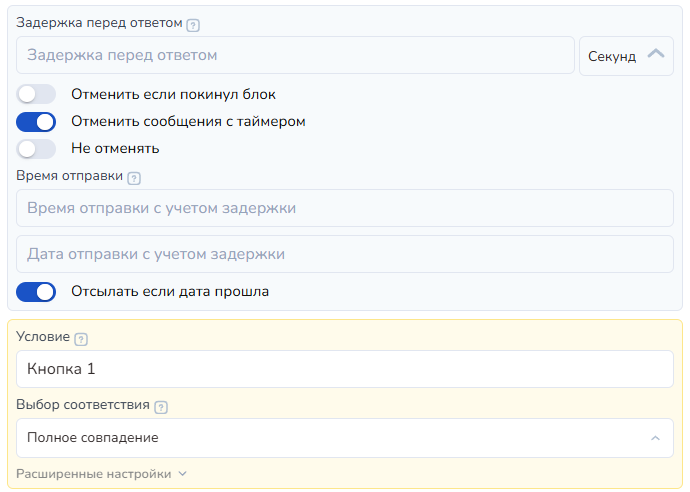Enable Отменить если покинул блок toggle
Image resolution: width=690 pixels, height=492 pixels.
click(x=36, y=94)
